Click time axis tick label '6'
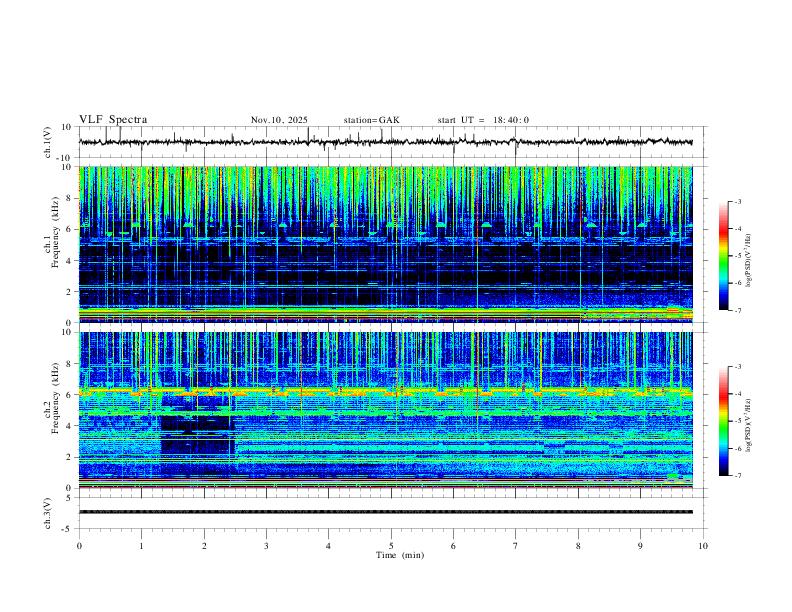The width and height of the screenshot is (792, 612). click(x=453, y=546)
